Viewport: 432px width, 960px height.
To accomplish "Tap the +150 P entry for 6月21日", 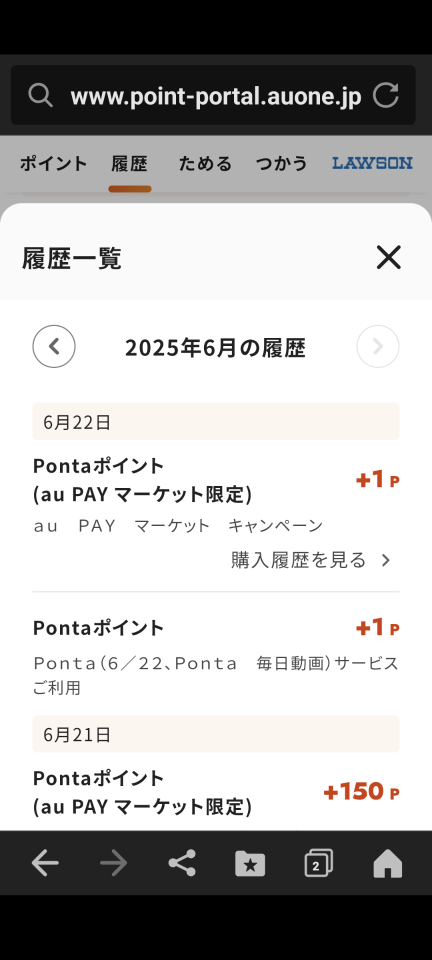I will 216,792.
